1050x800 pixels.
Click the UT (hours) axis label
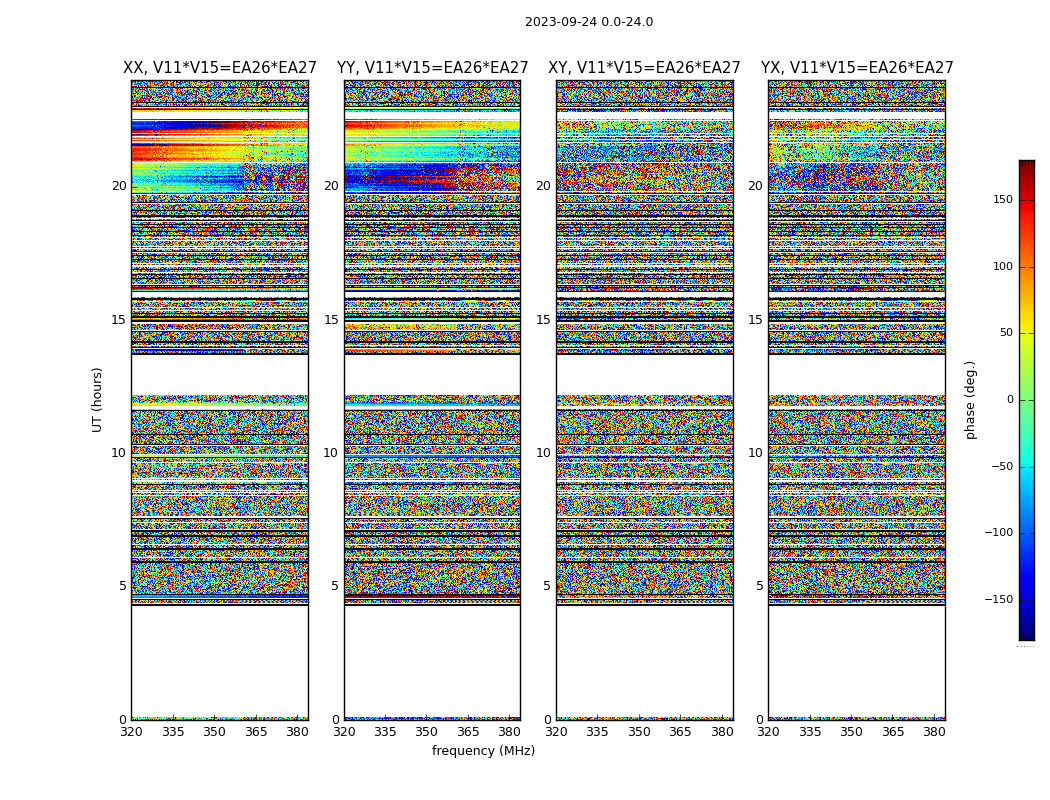point(97,400)
